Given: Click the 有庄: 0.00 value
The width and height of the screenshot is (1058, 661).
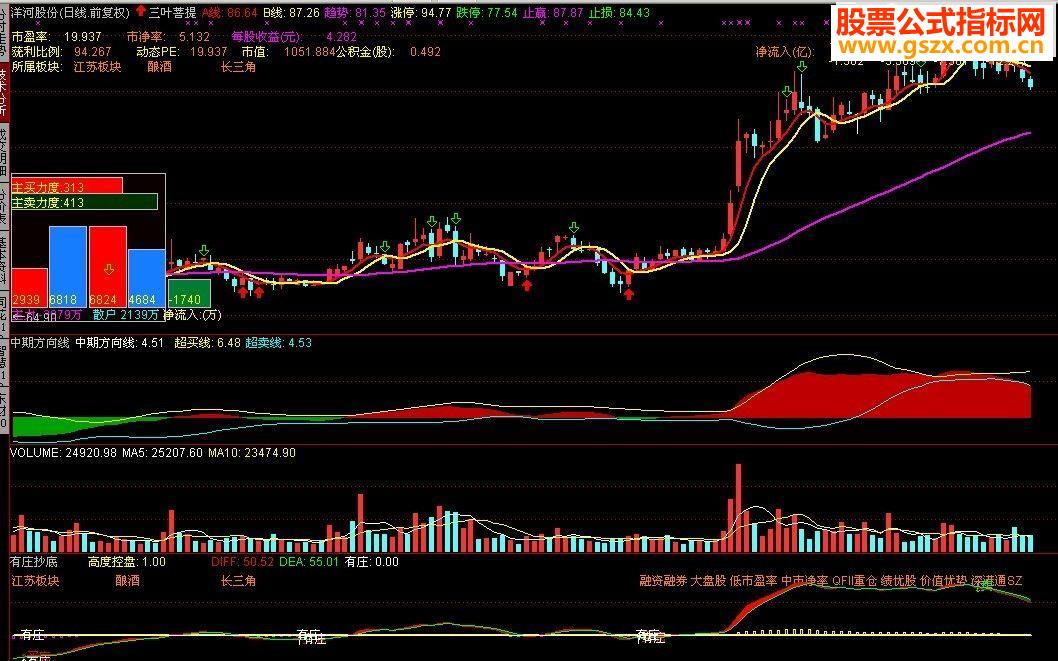Looking at the screenshot, I should coord(371,561).
